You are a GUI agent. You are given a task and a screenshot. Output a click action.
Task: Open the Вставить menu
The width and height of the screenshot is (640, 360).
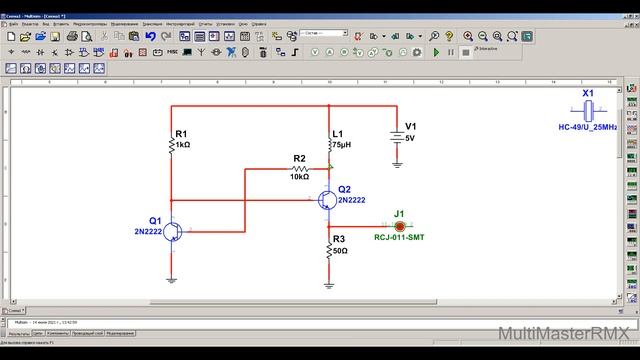61,24
